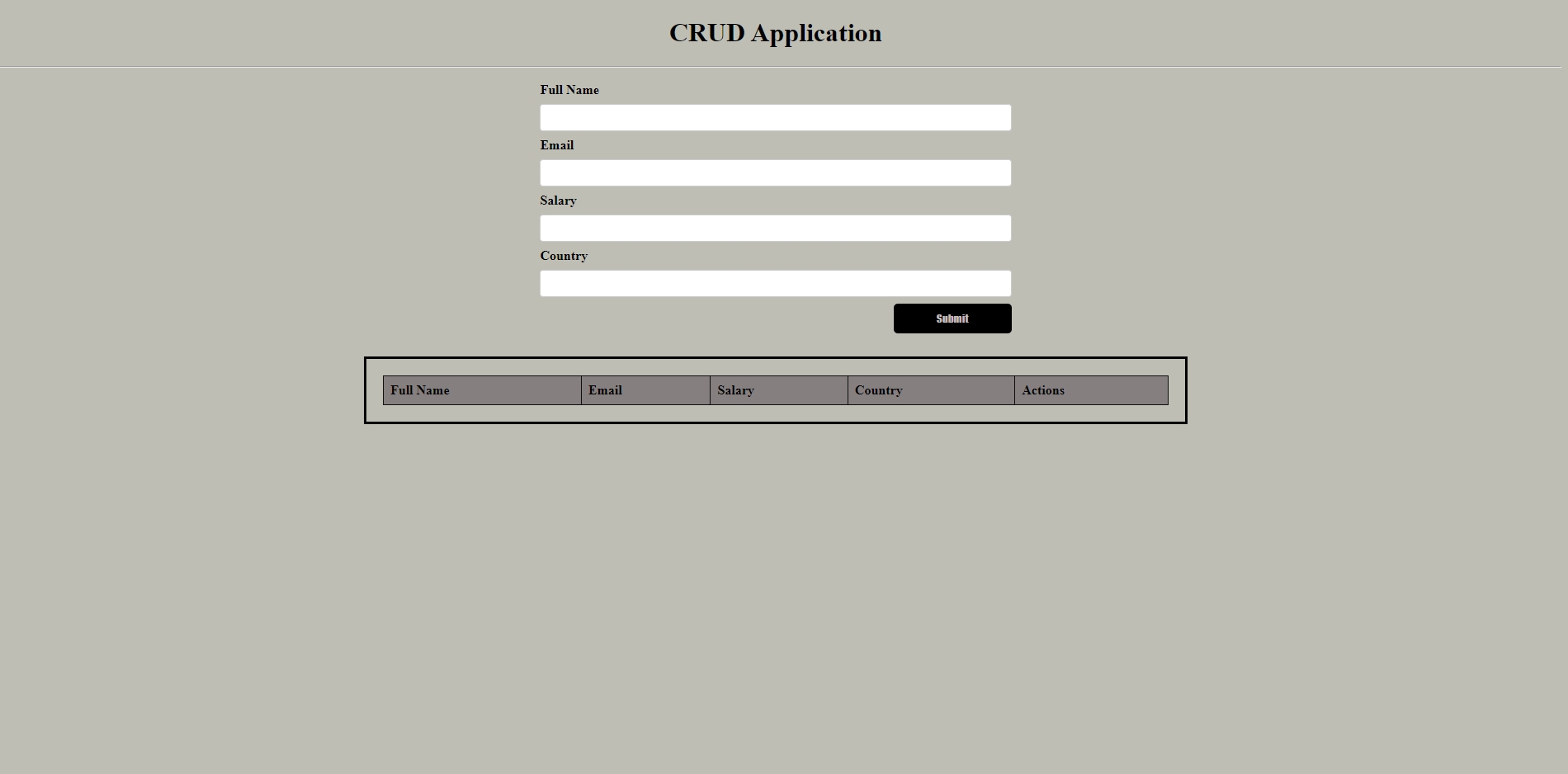This screenshot has height=774, width=1568.
Task: Click the Email input field
Action: [774, 172]
